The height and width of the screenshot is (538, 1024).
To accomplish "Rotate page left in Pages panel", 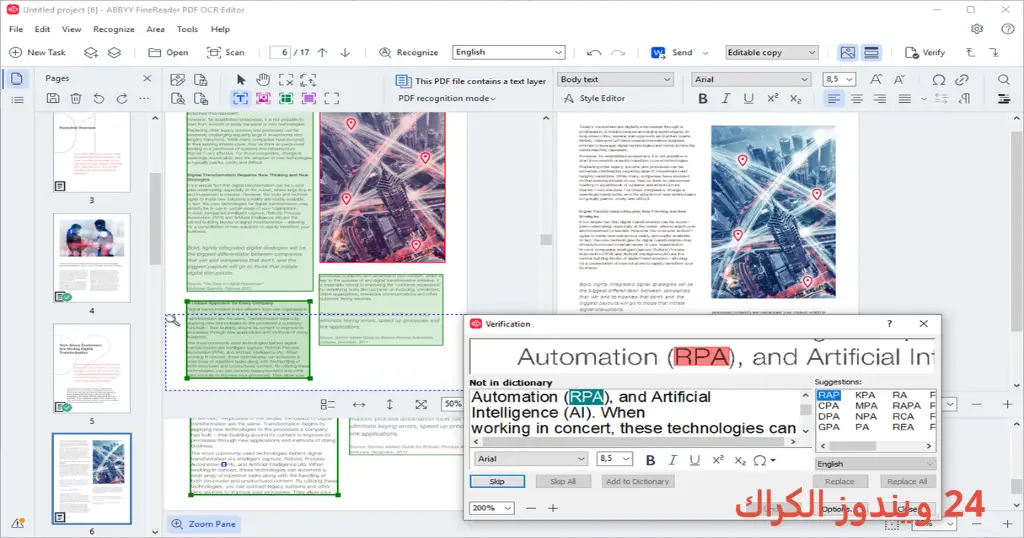I will [99, 99].
